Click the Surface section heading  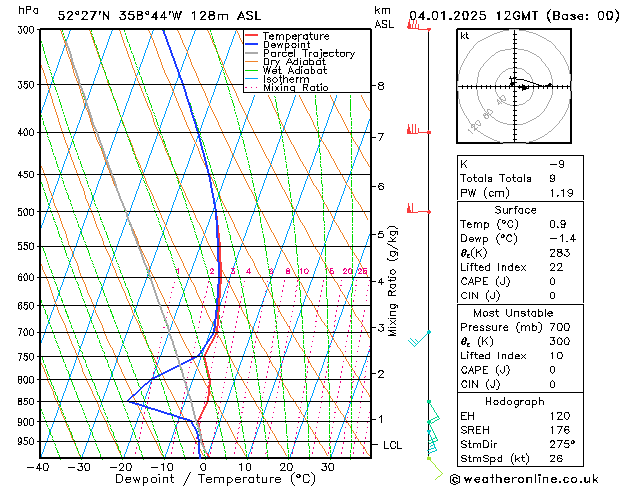[515, 210]
